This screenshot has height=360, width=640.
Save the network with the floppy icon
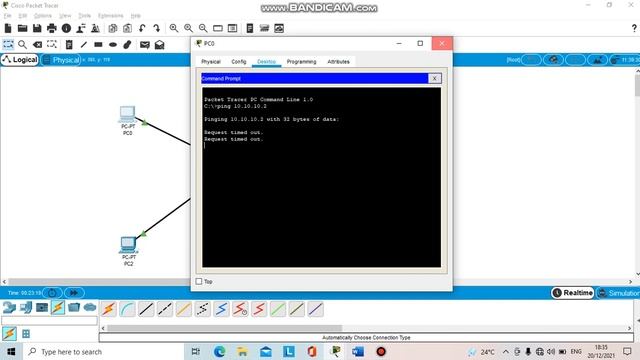coord(37,28)
